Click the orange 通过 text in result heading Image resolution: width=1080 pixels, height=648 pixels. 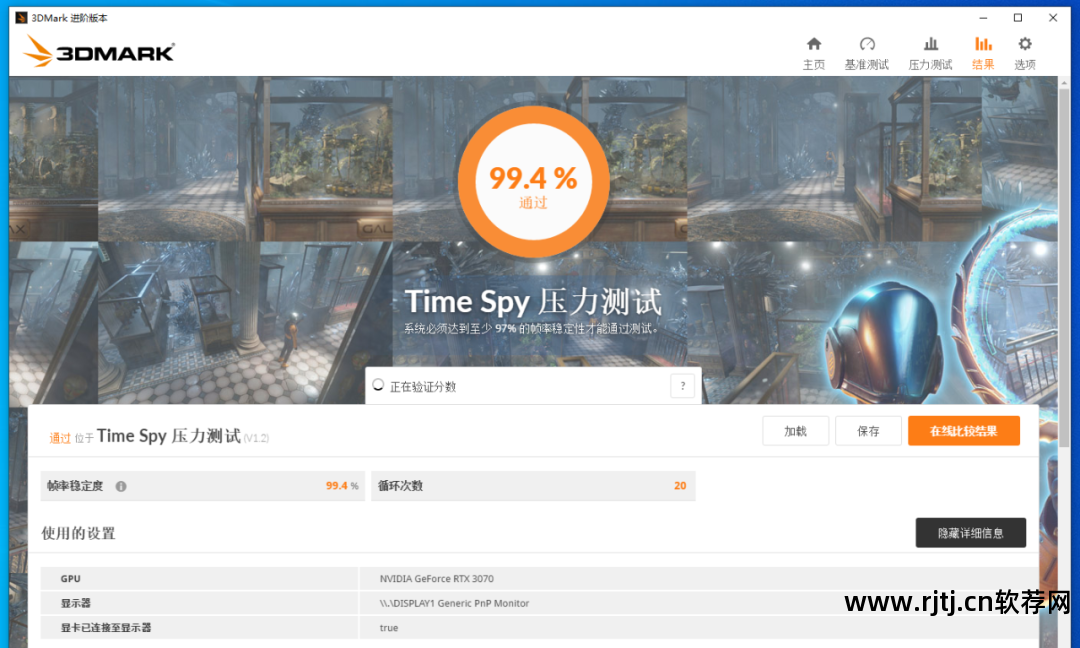pyautogui.click(x=60, y=438)
